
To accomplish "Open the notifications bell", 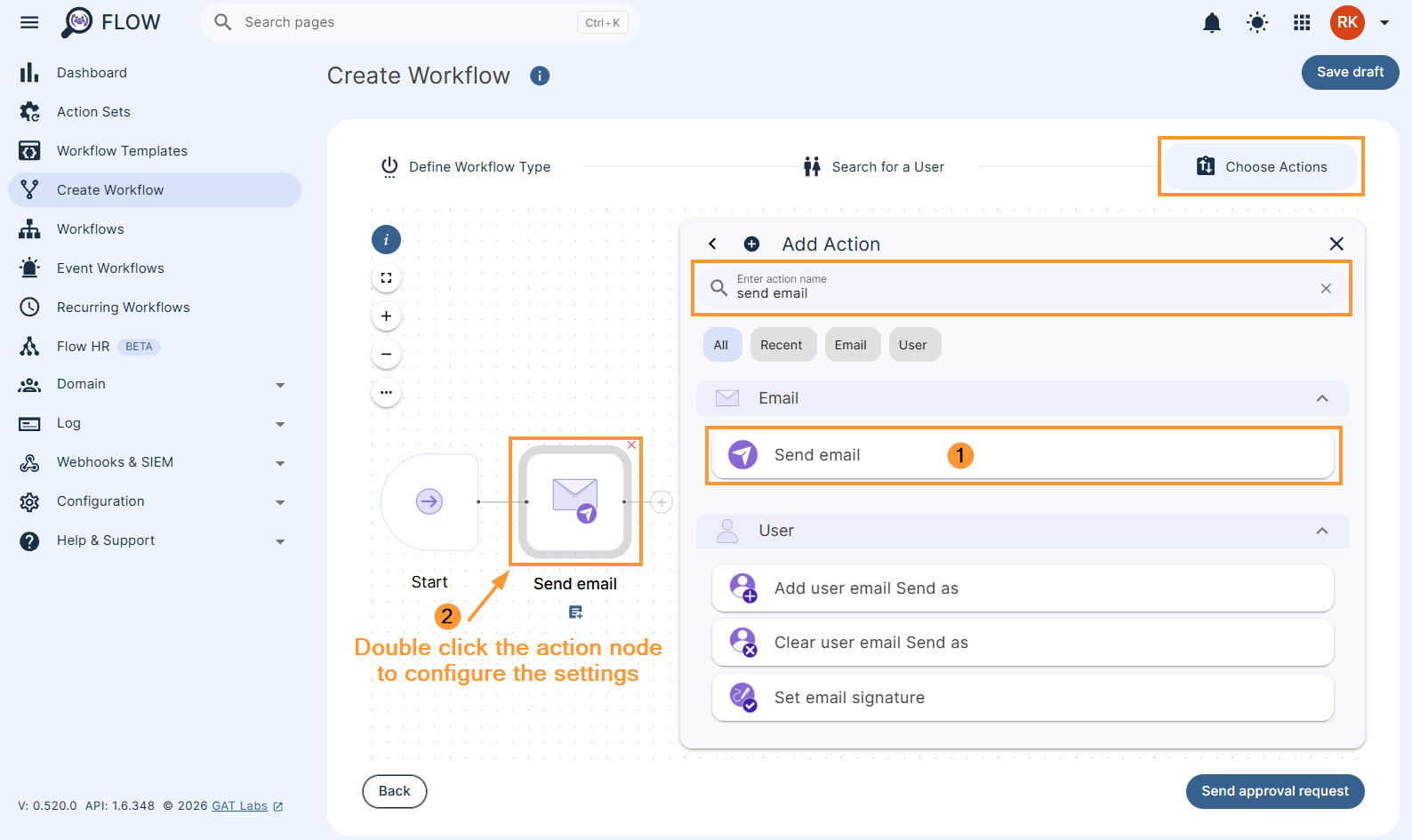I will coord(1212,22).
